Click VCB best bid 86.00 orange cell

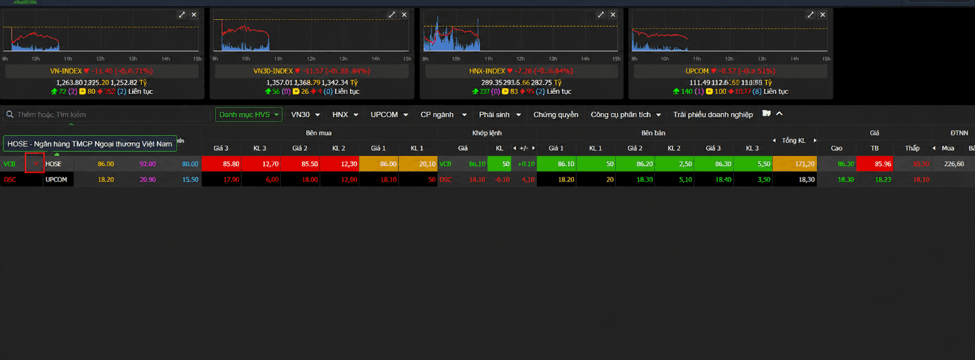point(378,164)
